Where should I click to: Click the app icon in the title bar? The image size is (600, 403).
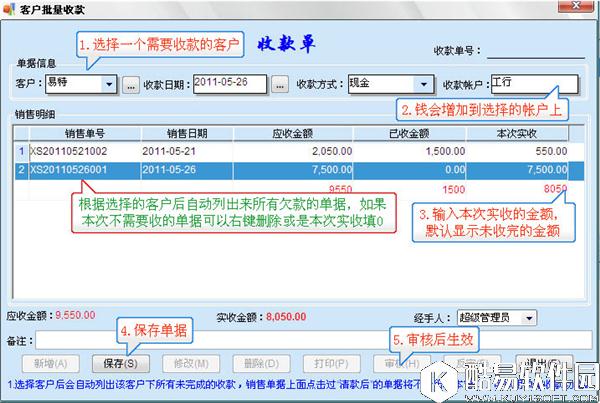9,9
